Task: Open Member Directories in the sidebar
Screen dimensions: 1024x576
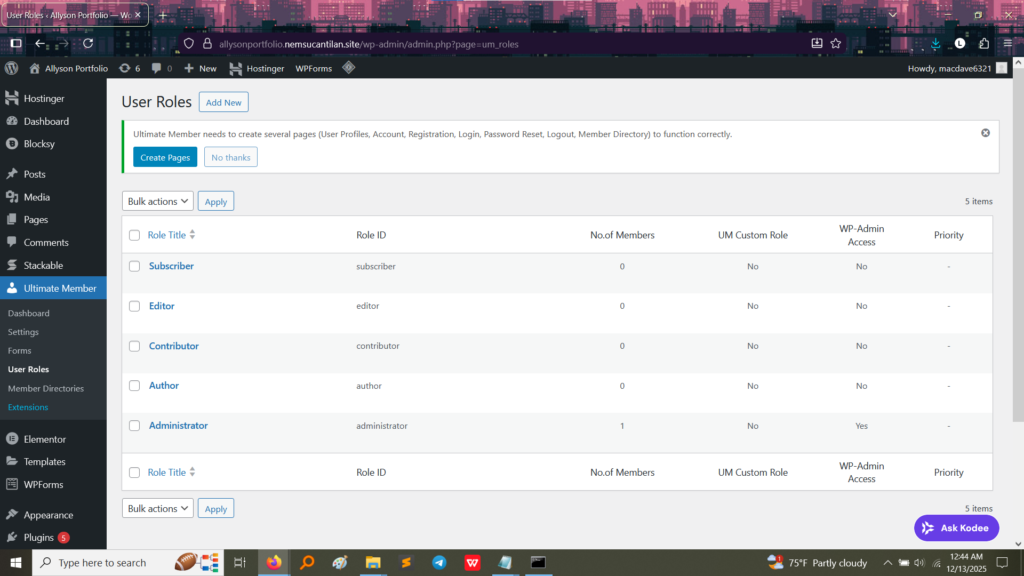Action: point(46,388)
